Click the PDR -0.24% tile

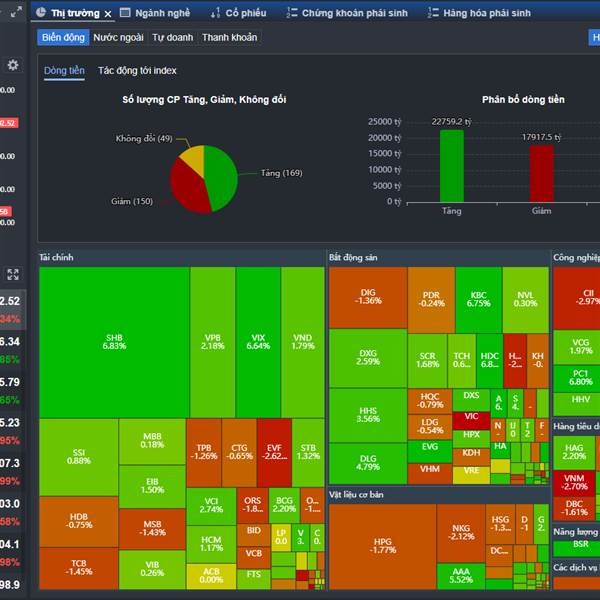431,300
